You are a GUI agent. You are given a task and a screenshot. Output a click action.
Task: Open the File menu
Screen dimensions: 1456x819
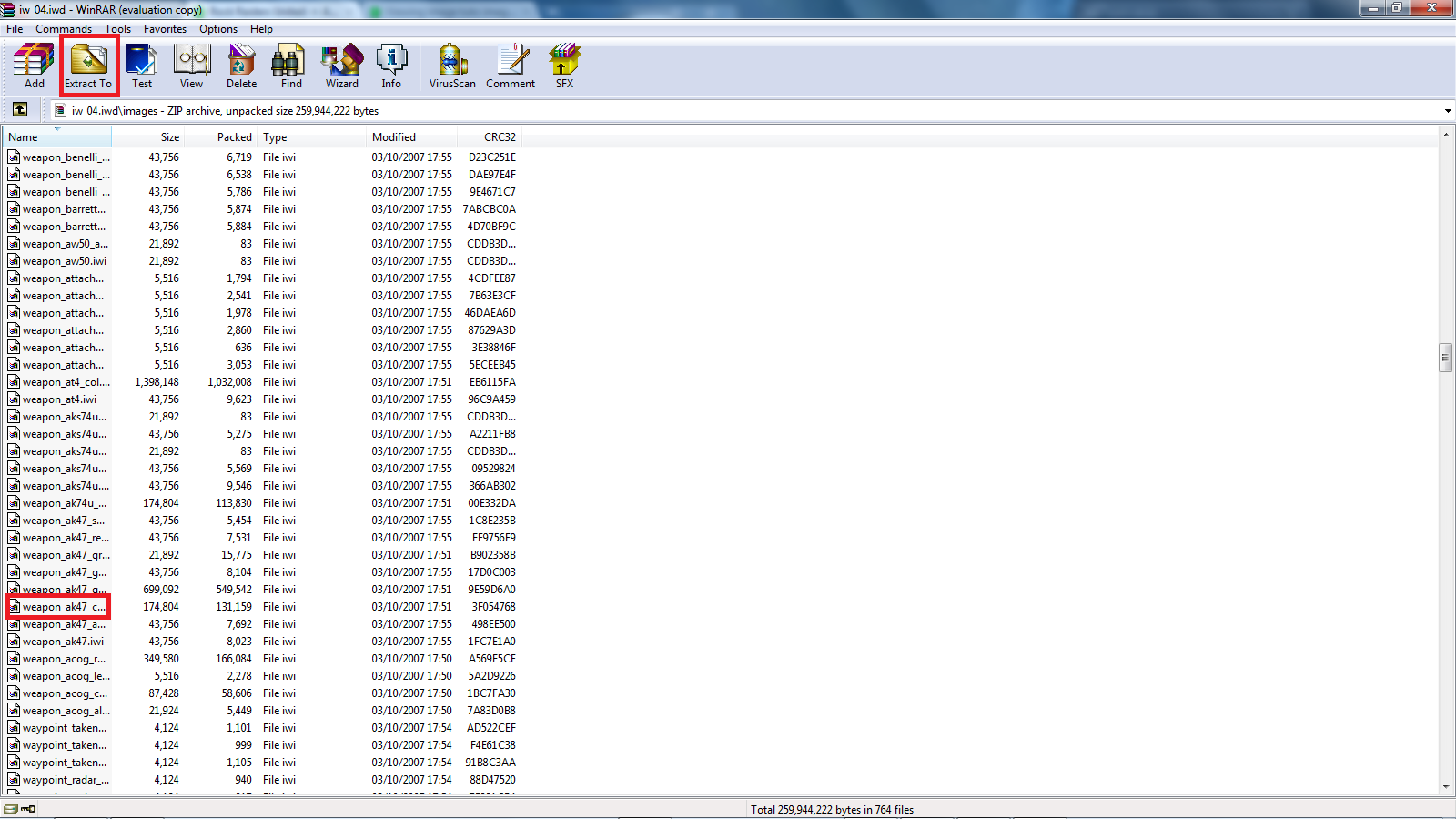[15, 29]
